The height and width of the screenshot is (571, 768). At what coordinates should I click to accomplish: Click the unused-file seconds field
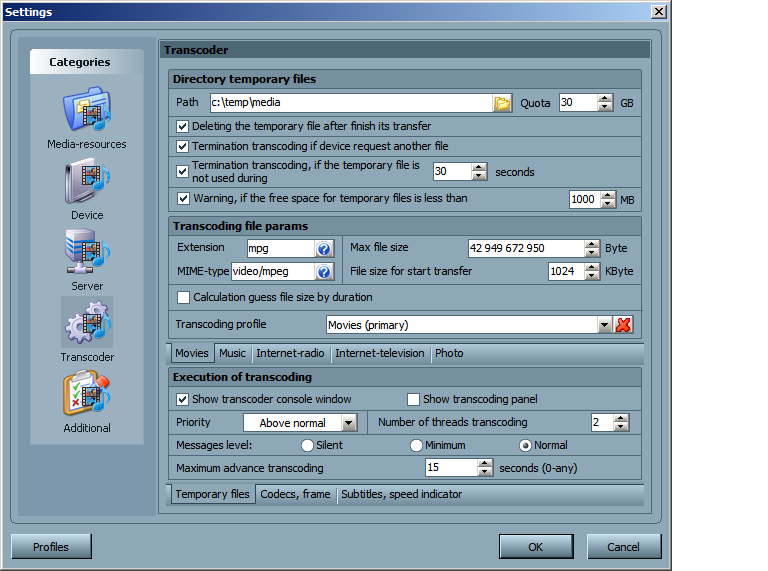click(x=453, y=171)
